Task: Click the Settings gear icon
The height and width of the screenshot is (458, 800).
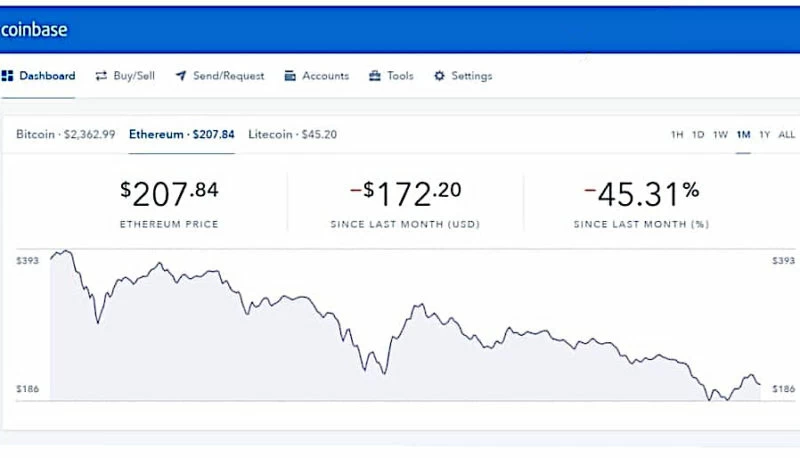Action: coord(439,76)
